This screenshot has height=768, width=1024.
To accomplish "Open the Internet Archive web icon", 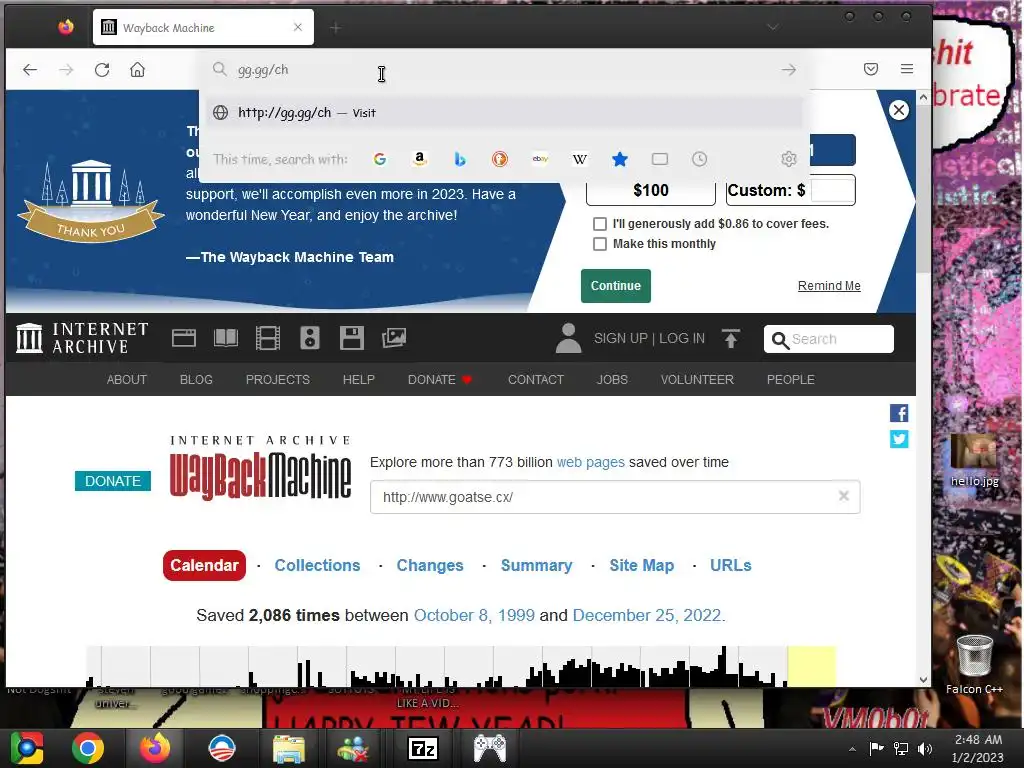I will 184,338.
